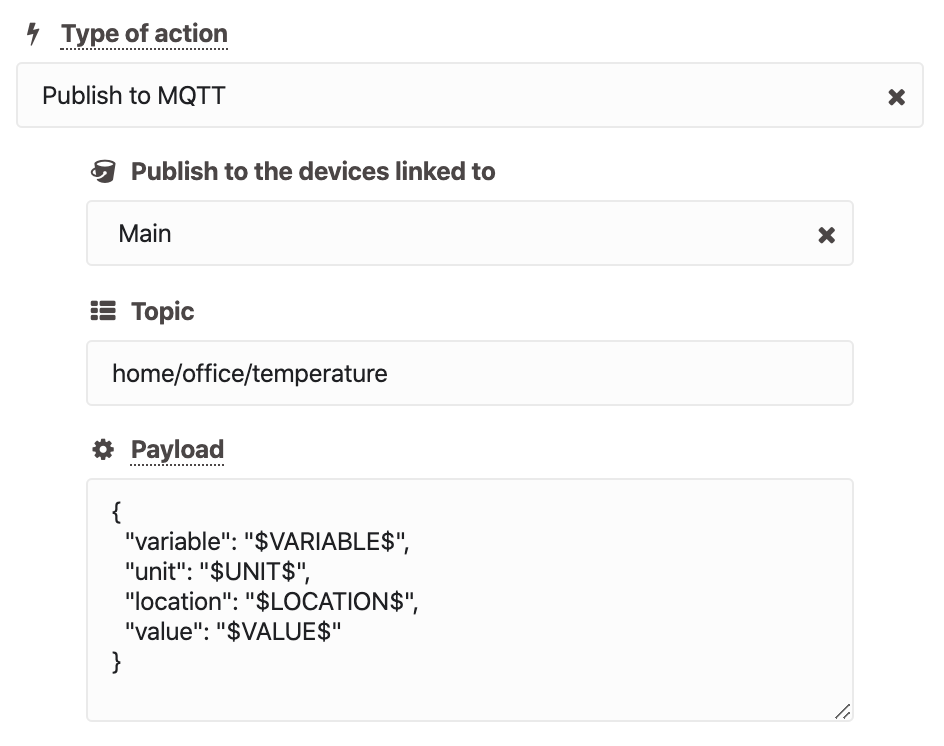Click the Topic label text

point(163,312)
